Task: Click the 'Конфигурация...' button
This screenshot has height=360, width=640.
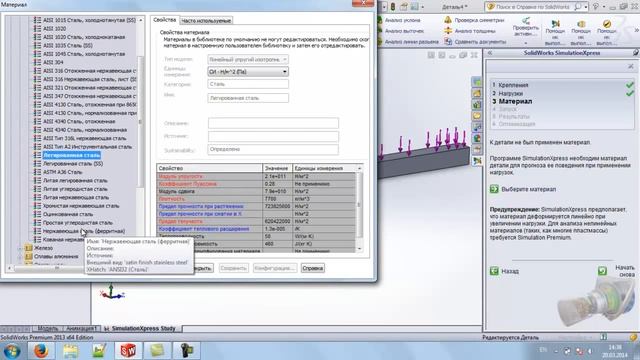Action: pos(275,268)
